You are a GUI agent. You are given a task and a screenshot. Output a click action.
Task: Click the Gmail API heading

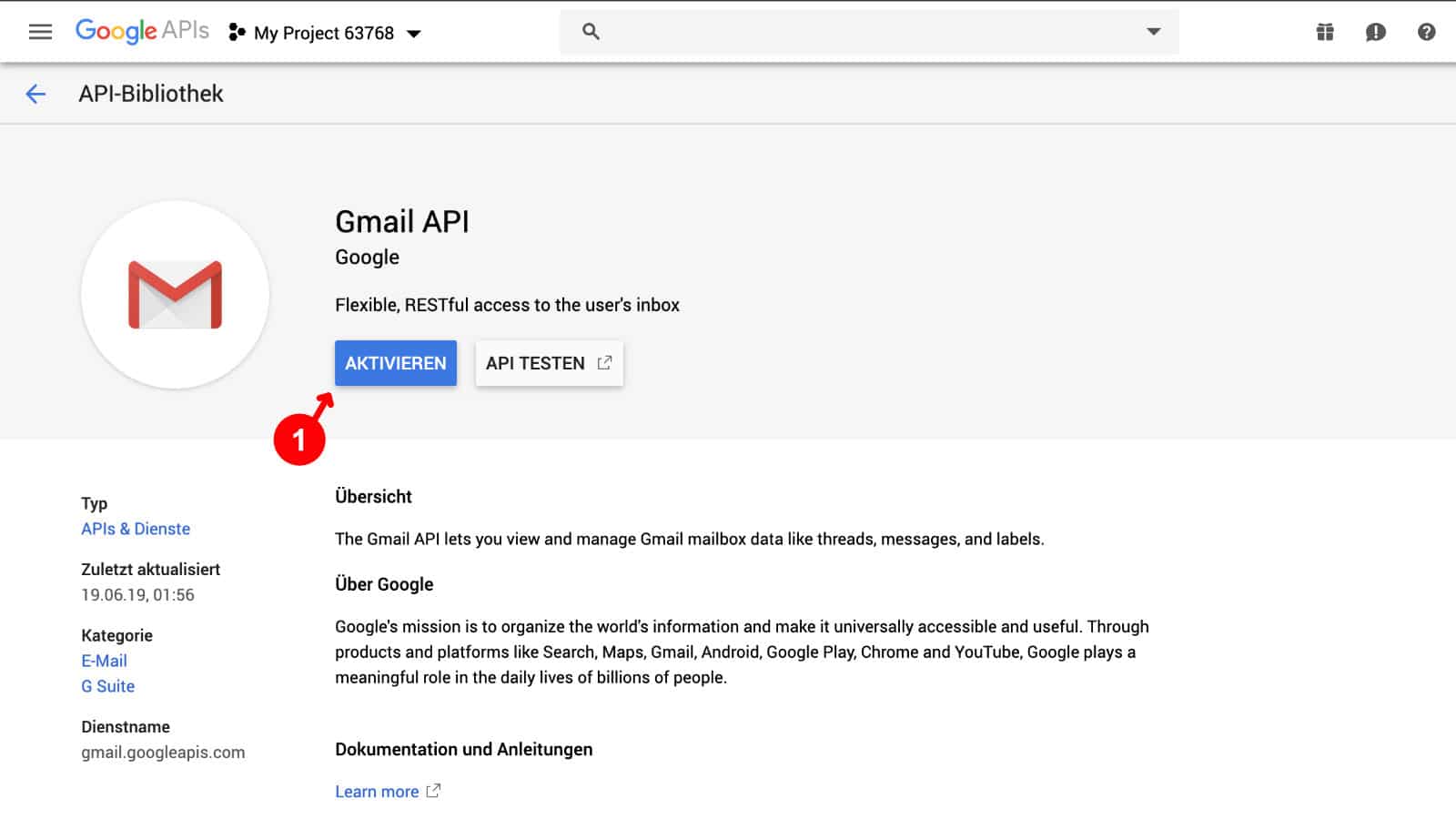click(402, 221)
